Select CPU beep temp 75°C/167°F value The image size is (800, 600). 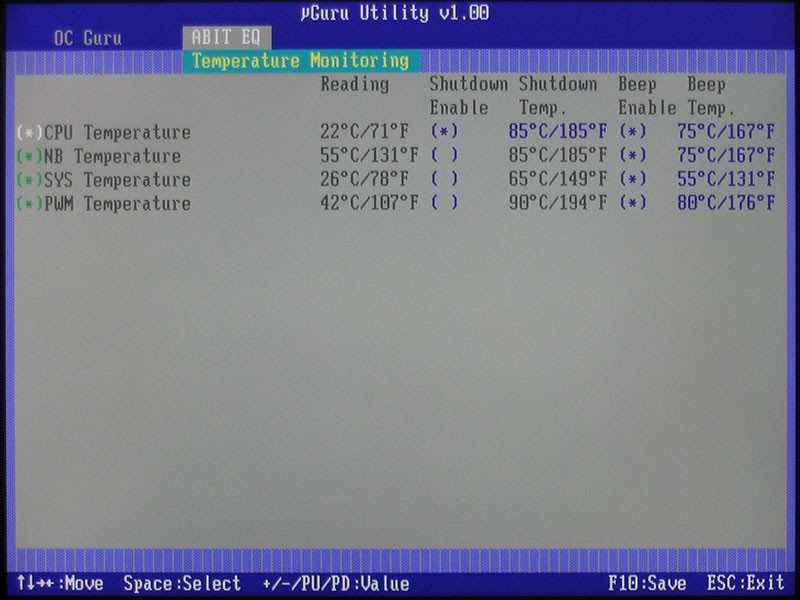(726, 132)
